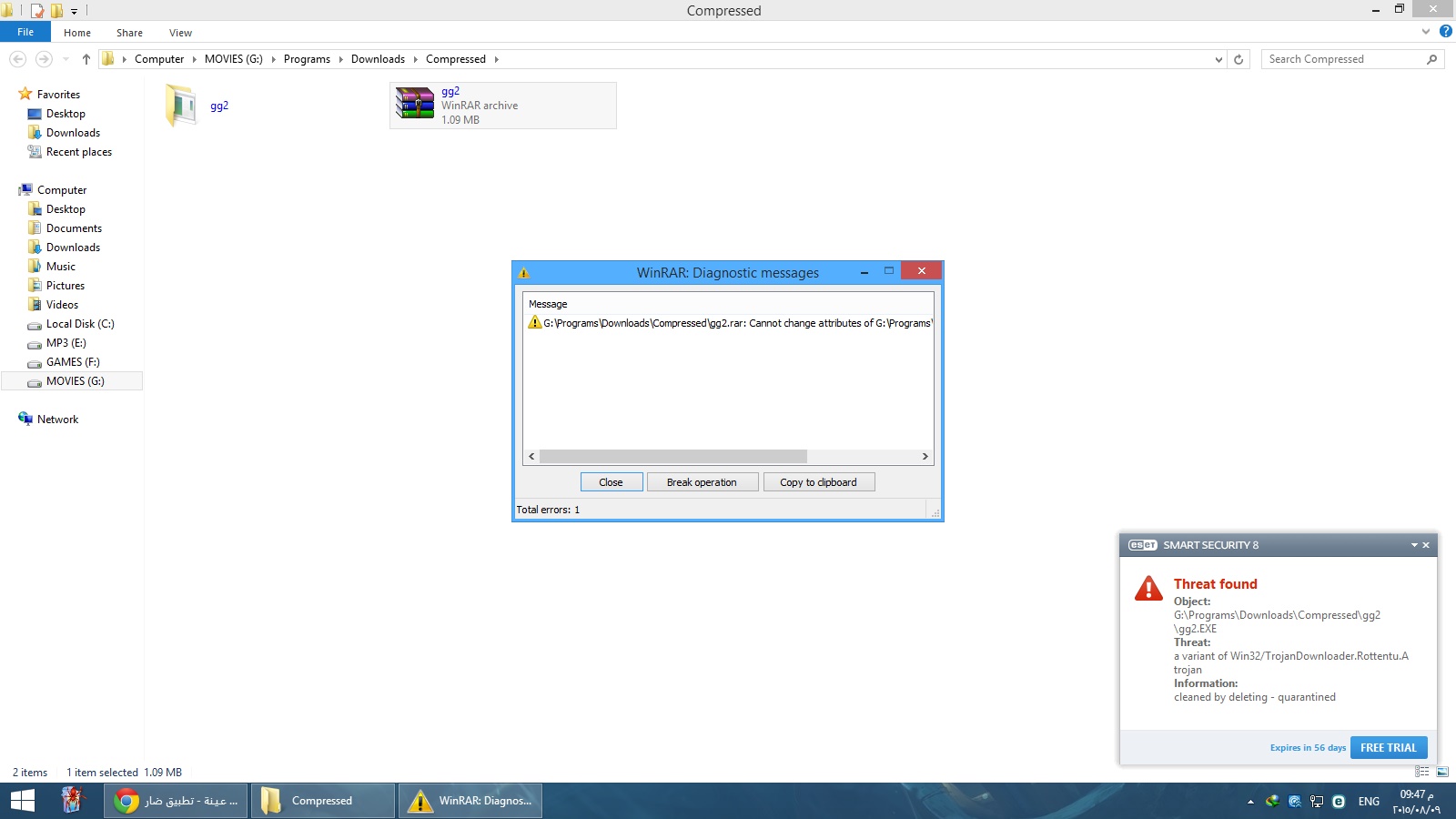The width and height of the screenshot is (1456, 819).
Task: Refresh the Compressed folder view
Action: 1239,59
